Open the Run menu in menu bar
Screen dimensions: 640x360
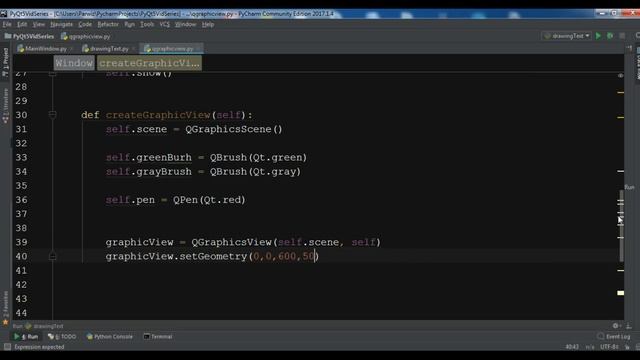tap(130, 24)
